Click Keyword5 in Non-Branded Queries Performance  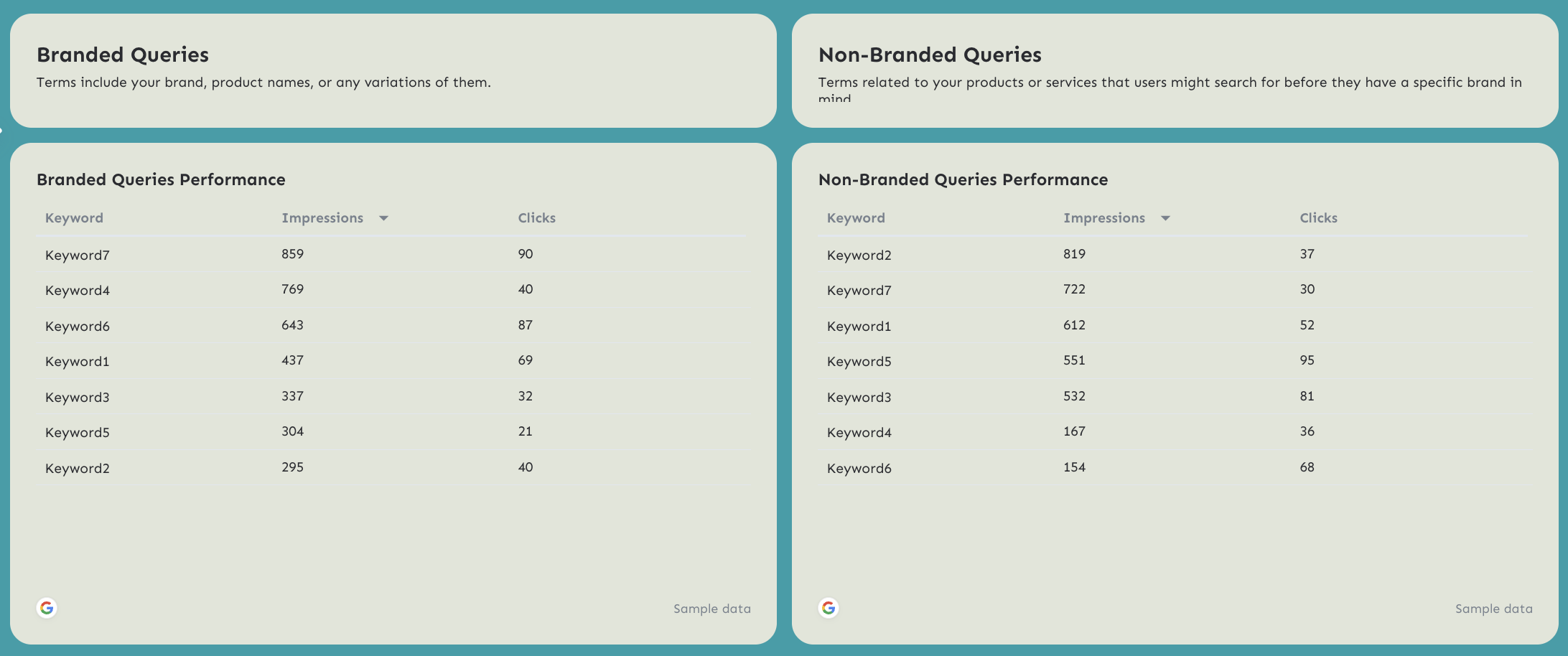point(859,361)
